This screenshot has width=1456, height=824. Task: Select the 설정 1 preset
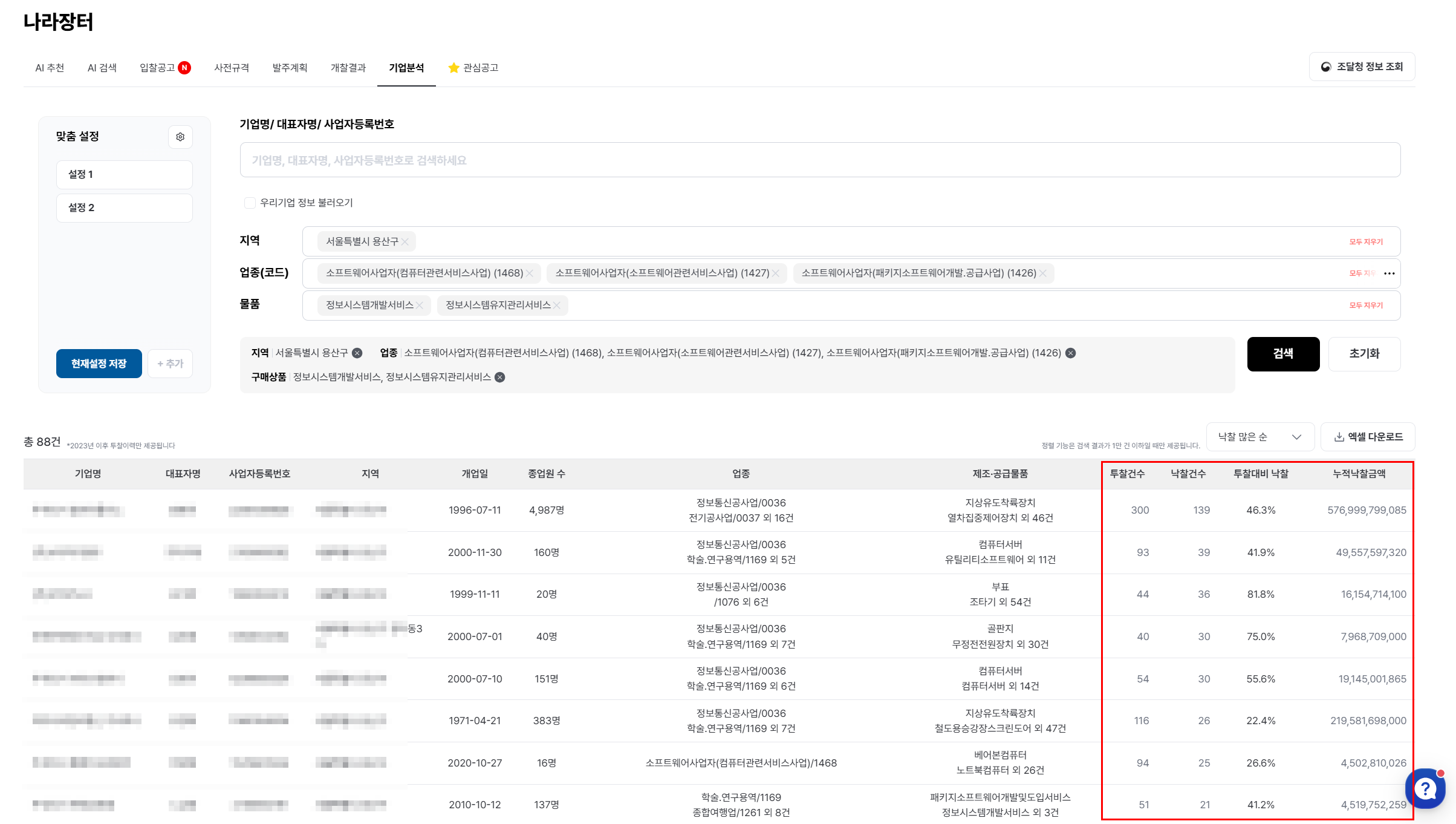coord(125,174)
